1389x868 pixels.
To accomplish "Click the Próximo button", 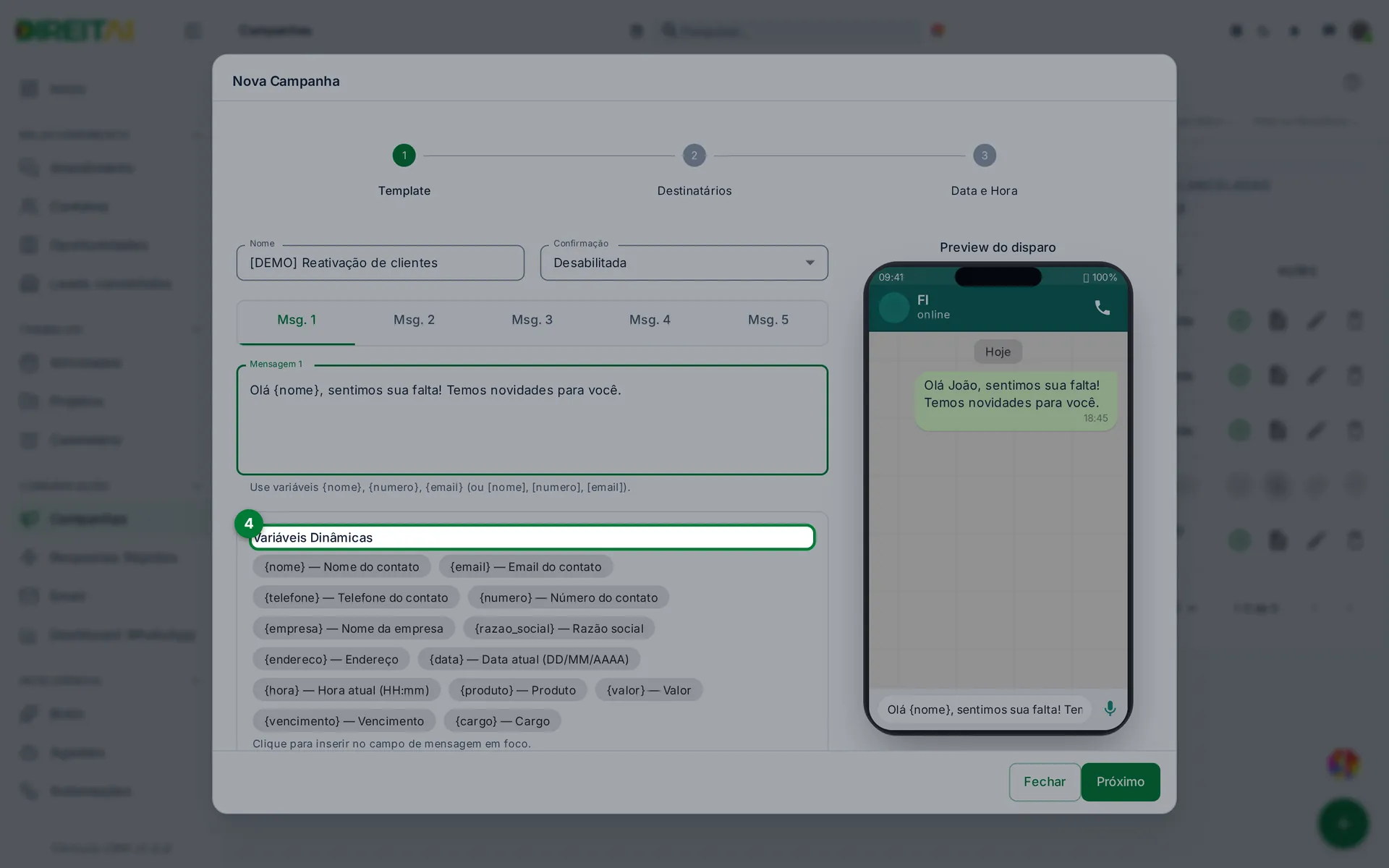I will (1120, 782).
